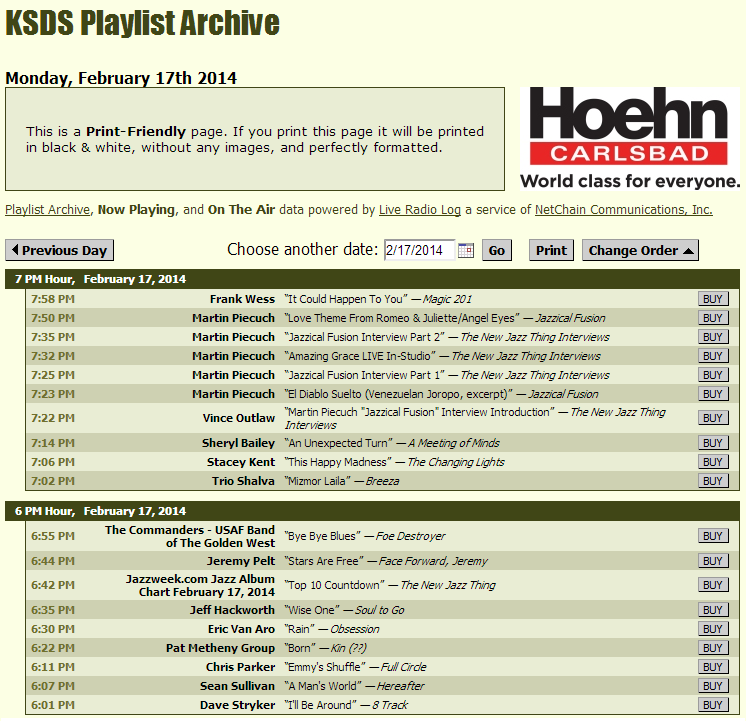Click the Monday, February 17th 2014 heading
The width and height of the screenshot is (748, 721).
point(121,78)
